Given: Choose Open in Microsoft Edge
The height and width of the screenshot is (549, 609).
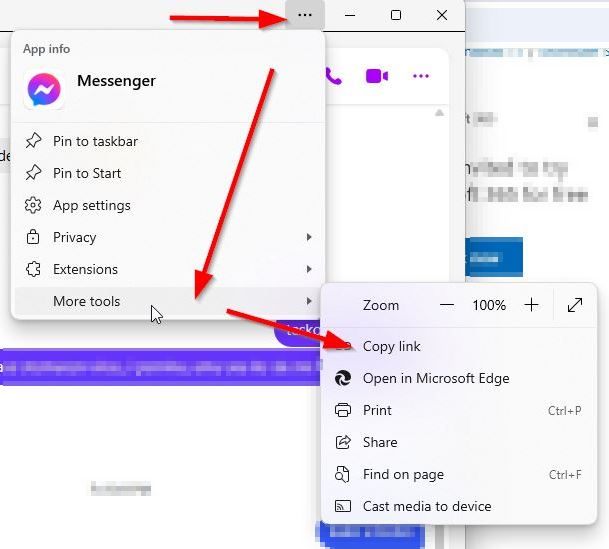Looking at the screenshot, I should 459,378.
